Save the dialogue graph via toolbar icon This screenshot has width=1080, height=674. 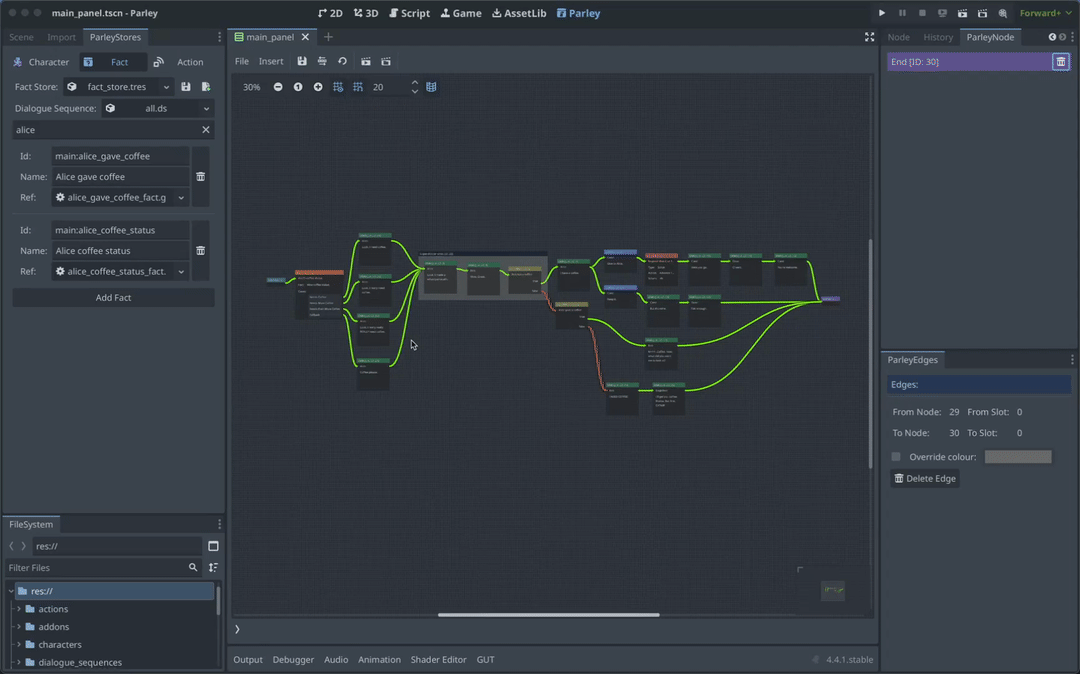(302, 61)
